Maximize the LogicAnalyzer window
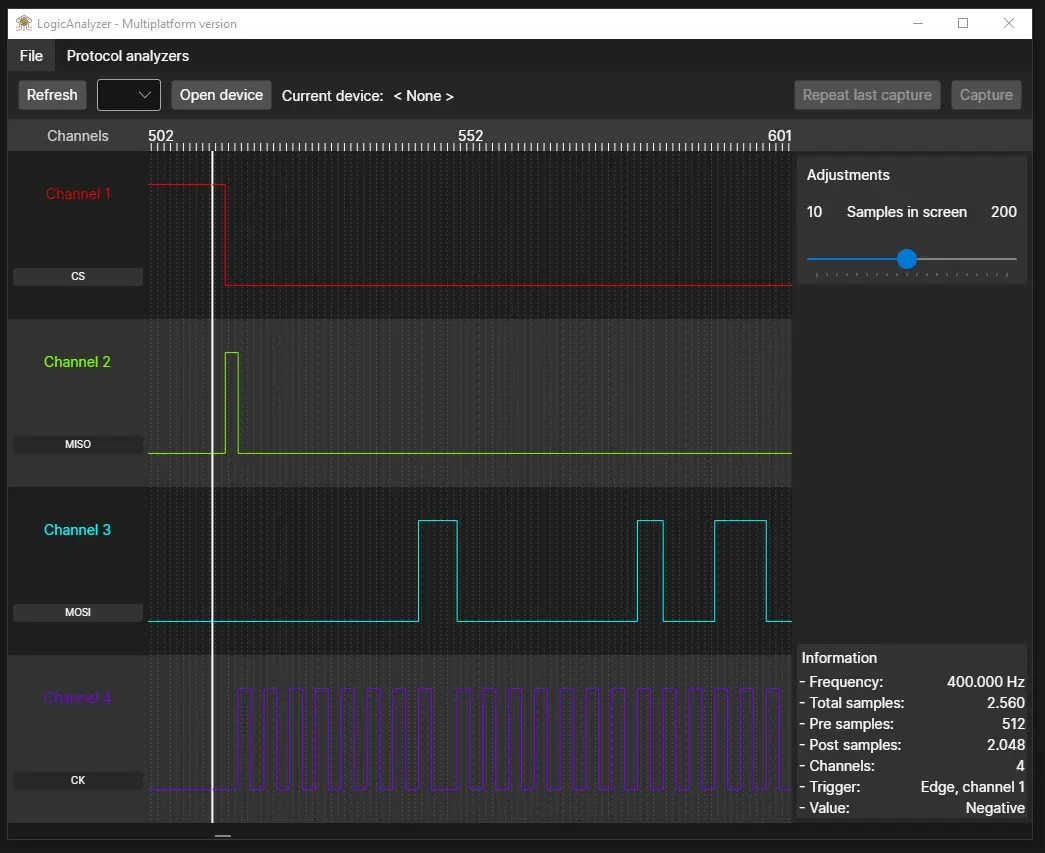 (963, 23)
